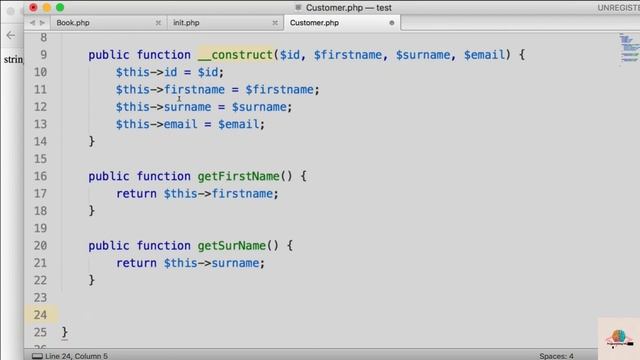Click the __construct method name

pyautogui.click(x=235, y=55)
